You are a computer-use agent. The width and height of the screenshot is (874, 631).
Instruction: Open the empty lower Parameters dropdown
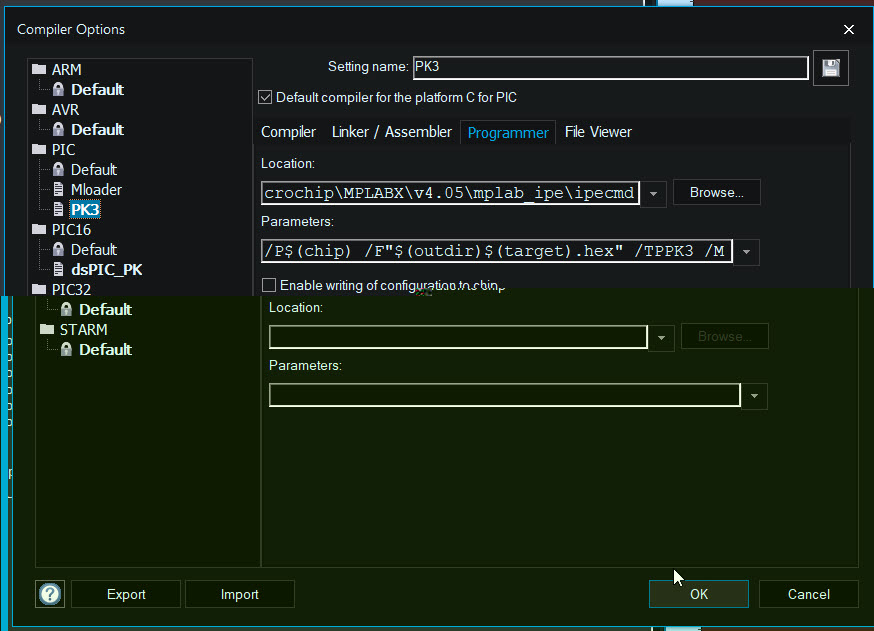click(754, 396)
